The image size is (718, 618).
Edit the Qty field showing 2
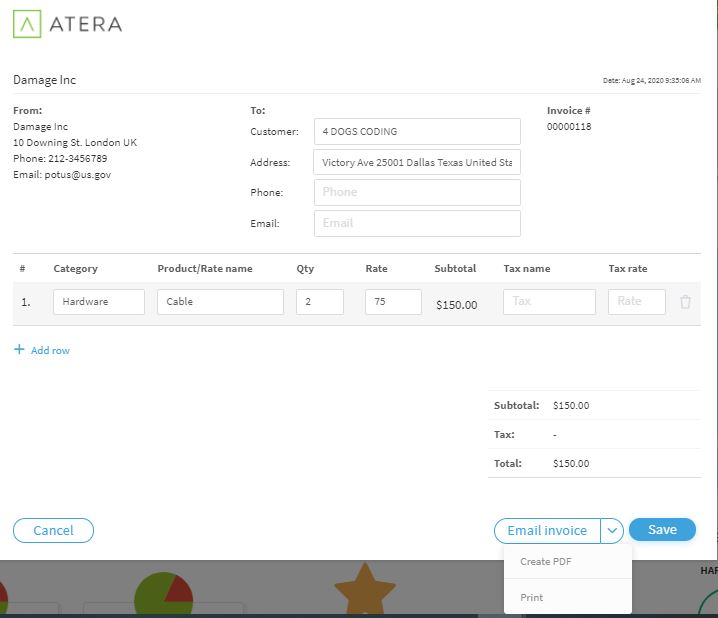click(x=320, y=302)
